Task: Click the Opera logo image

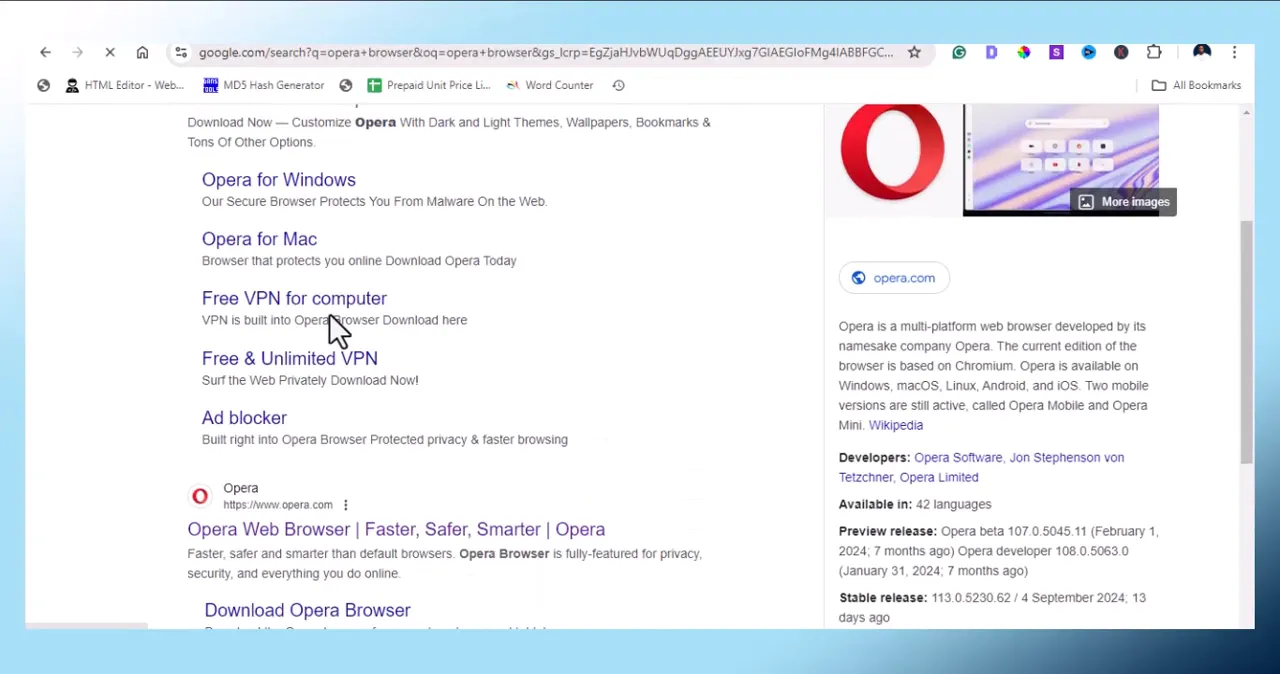Action: pos(892,153)
